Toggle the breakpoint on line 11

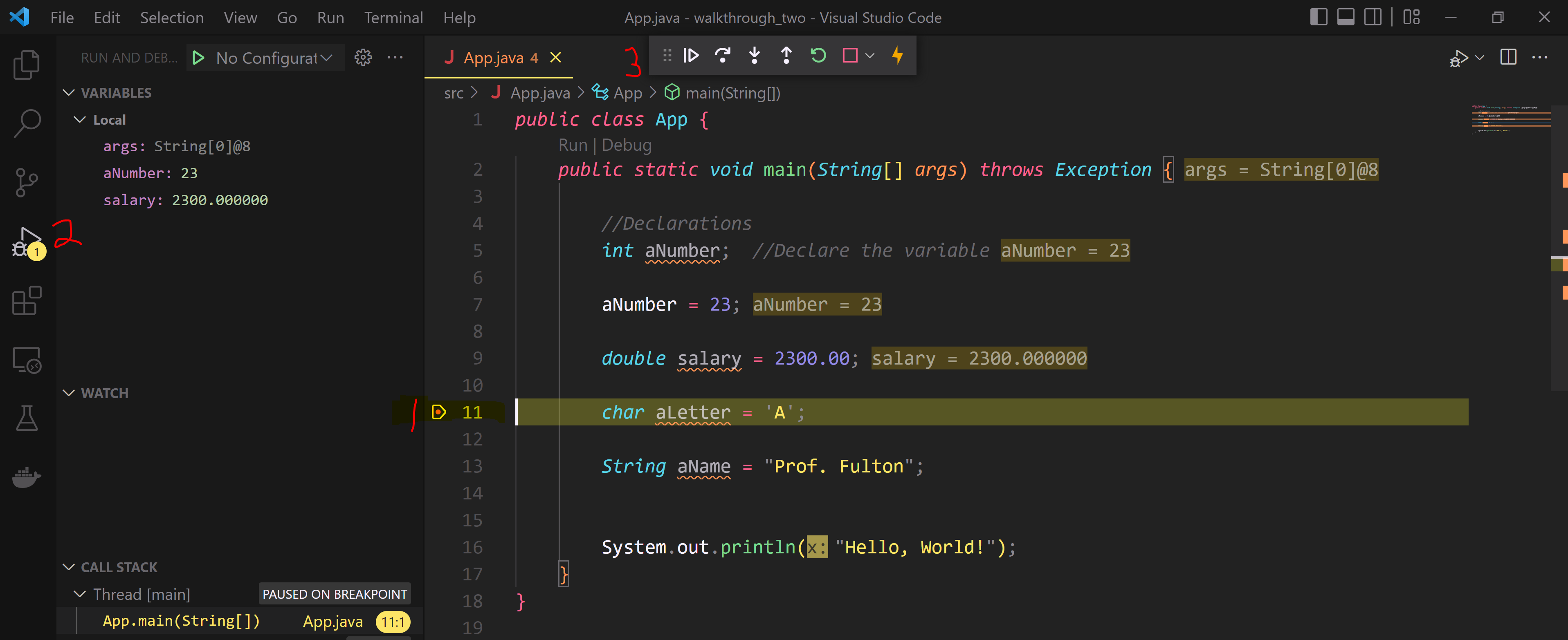pos(438,412)
